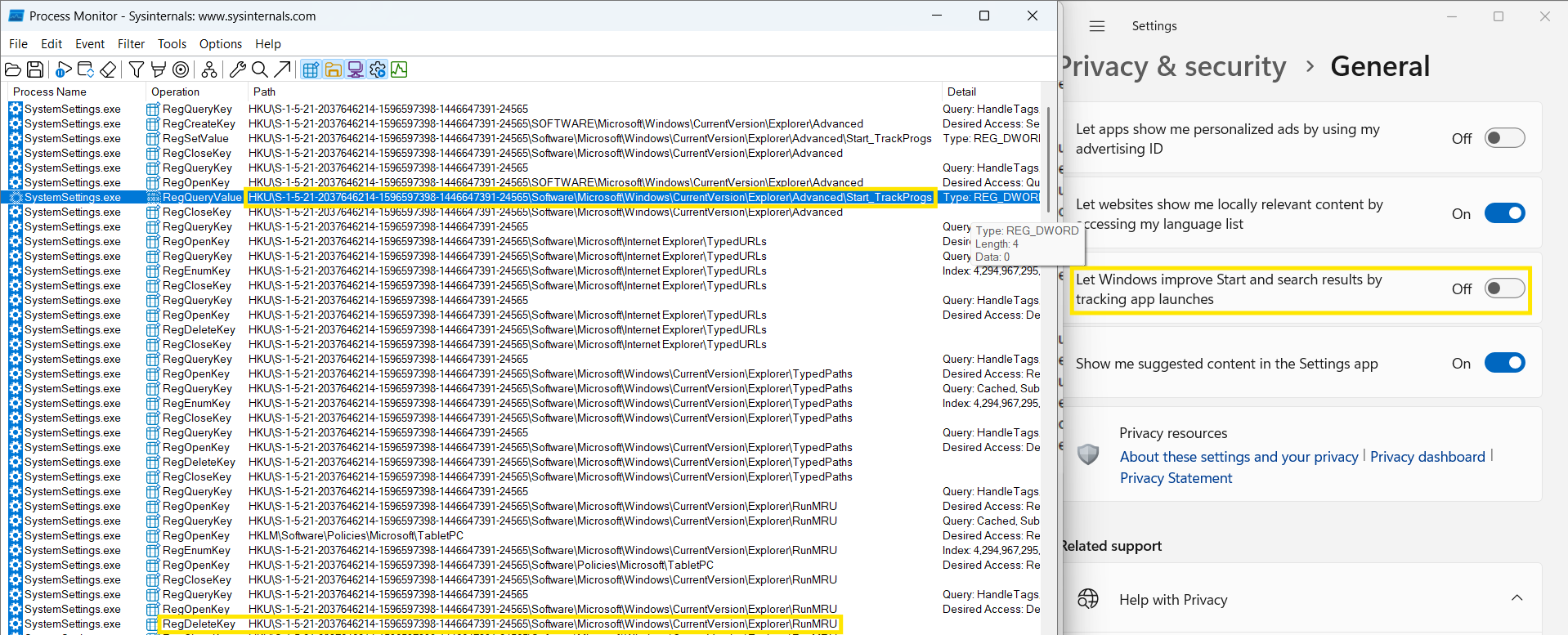Open the Filter menu
This screenshot has height=635, width=1568.
131,44
